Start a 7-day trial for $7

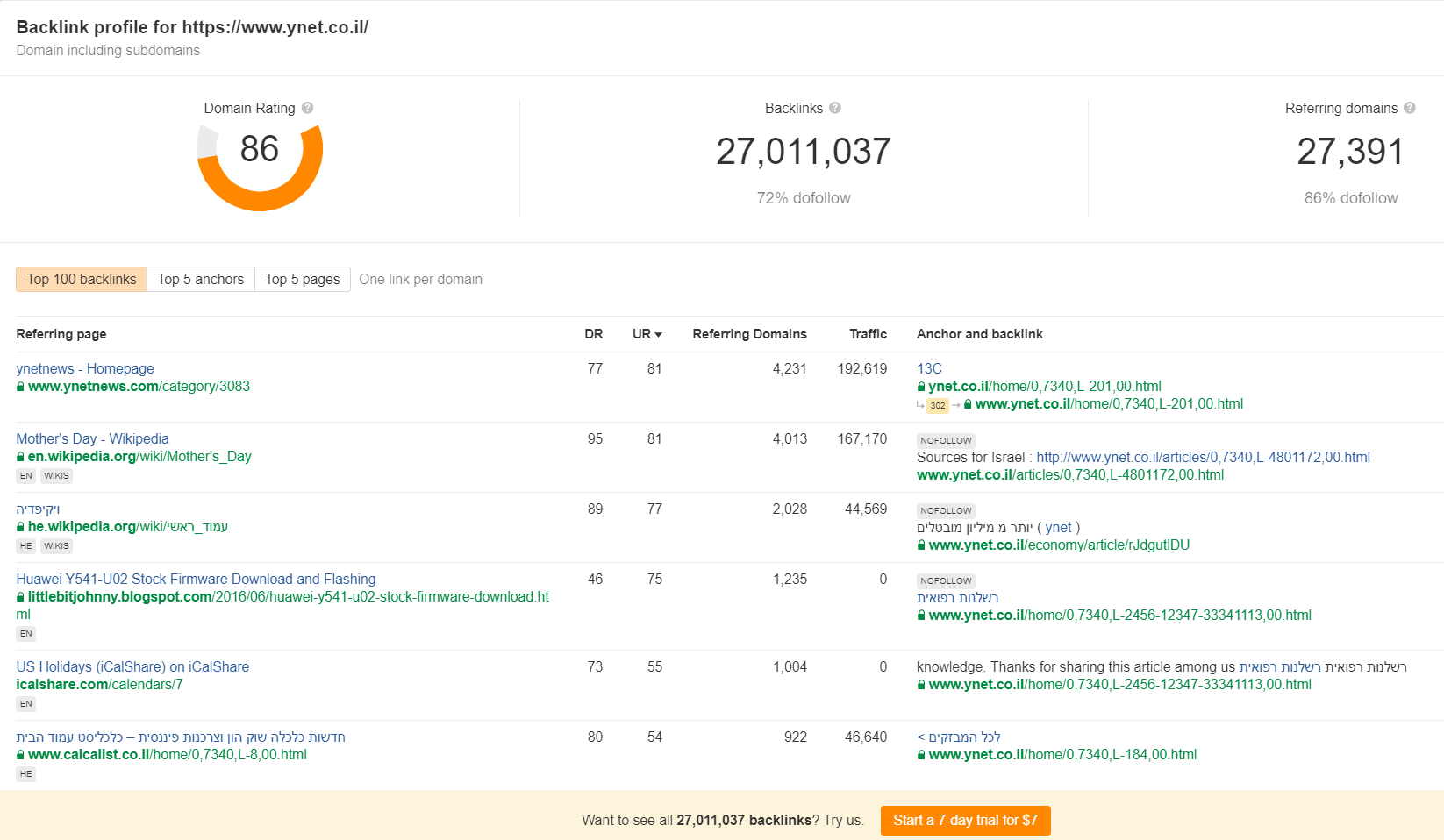click(965, 821)
